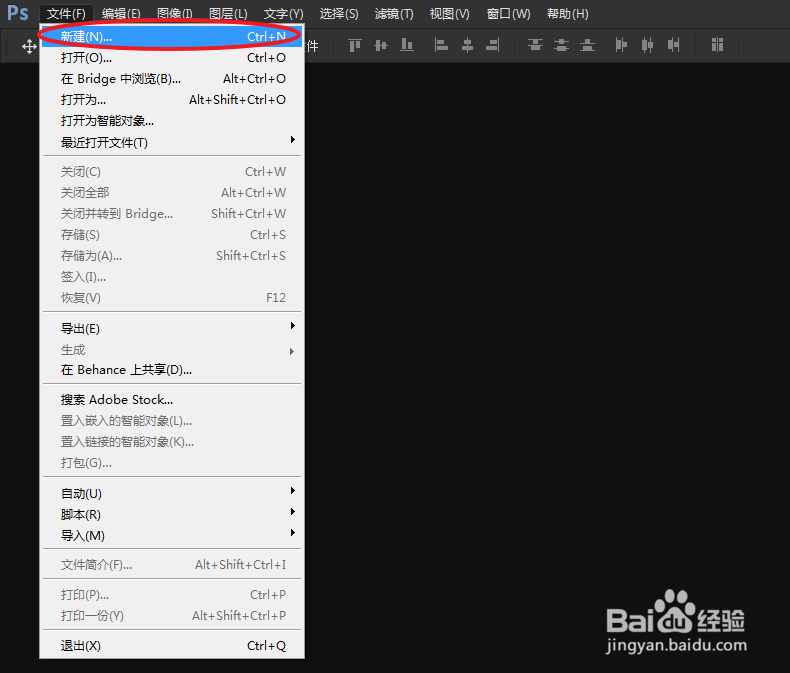Click 置入链接的智能对象(K)... entry
This screenshot has width=790, height=673.
(172, 442)
